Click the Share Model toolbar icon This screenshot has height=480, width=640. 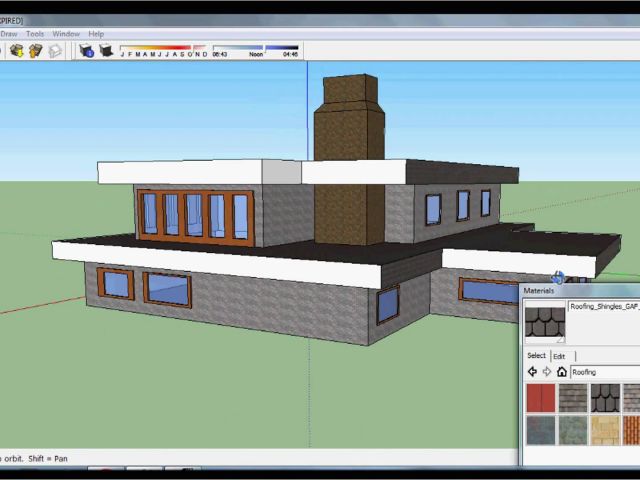(x=36, y=50)
